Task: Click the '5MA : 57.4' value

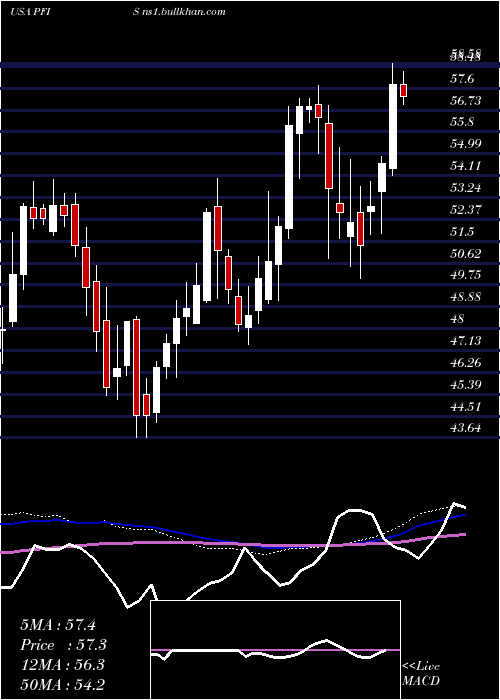Action: click(58, 625)
